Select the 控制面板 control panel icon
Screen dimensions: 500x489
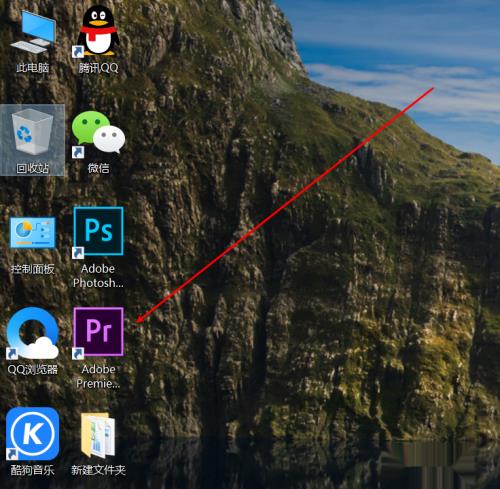tap(33, 233)
